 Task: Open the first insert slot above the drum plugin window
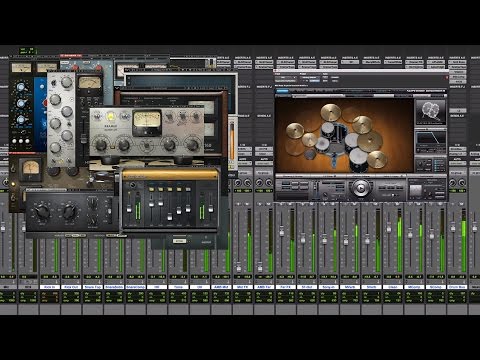coord(285,62)
